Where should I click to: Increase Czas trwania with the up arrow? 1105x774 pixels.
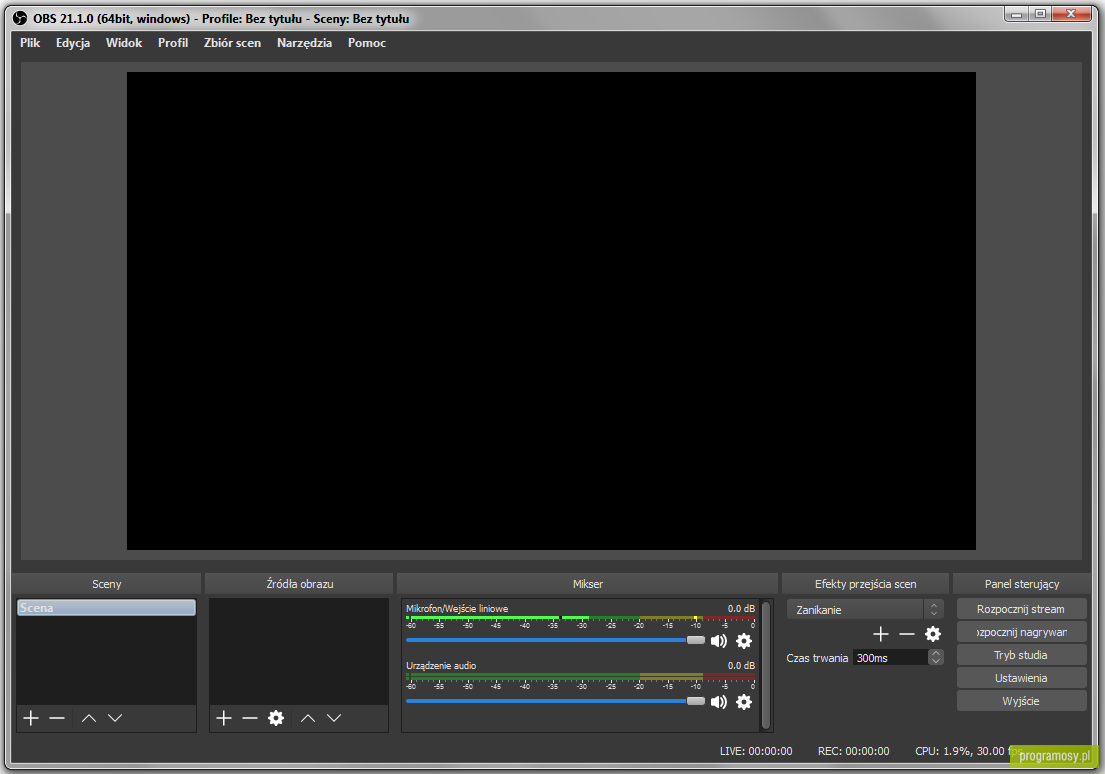click(936, 653)
